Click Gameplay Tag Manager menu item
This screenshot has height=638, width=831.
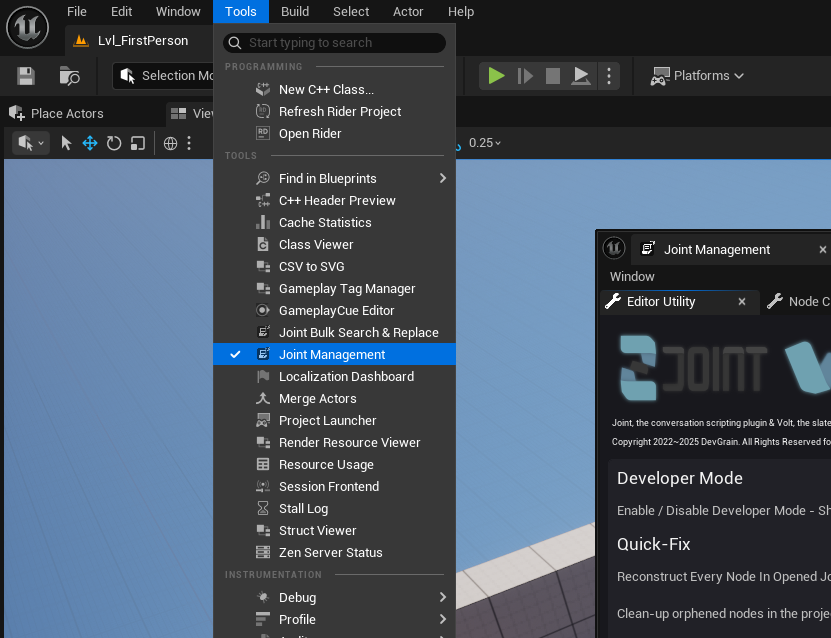[346, 289]
